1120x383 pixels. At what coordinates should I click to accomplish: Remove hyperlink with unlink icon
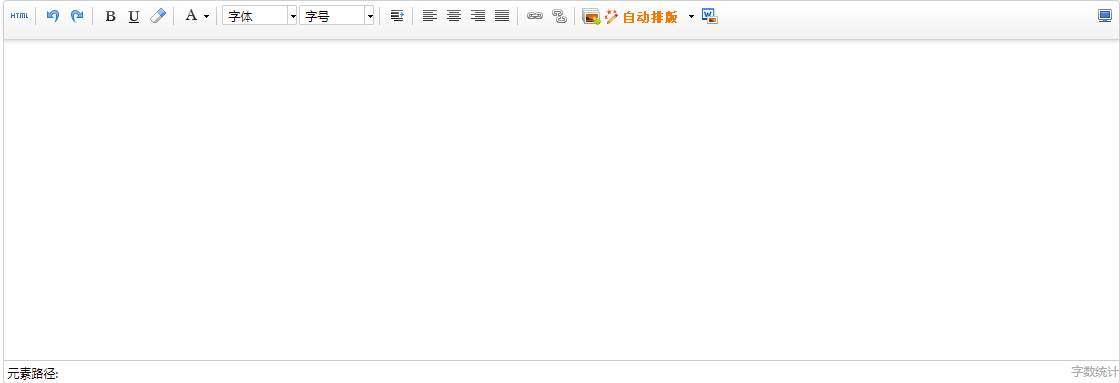click(x=559, y=16)
